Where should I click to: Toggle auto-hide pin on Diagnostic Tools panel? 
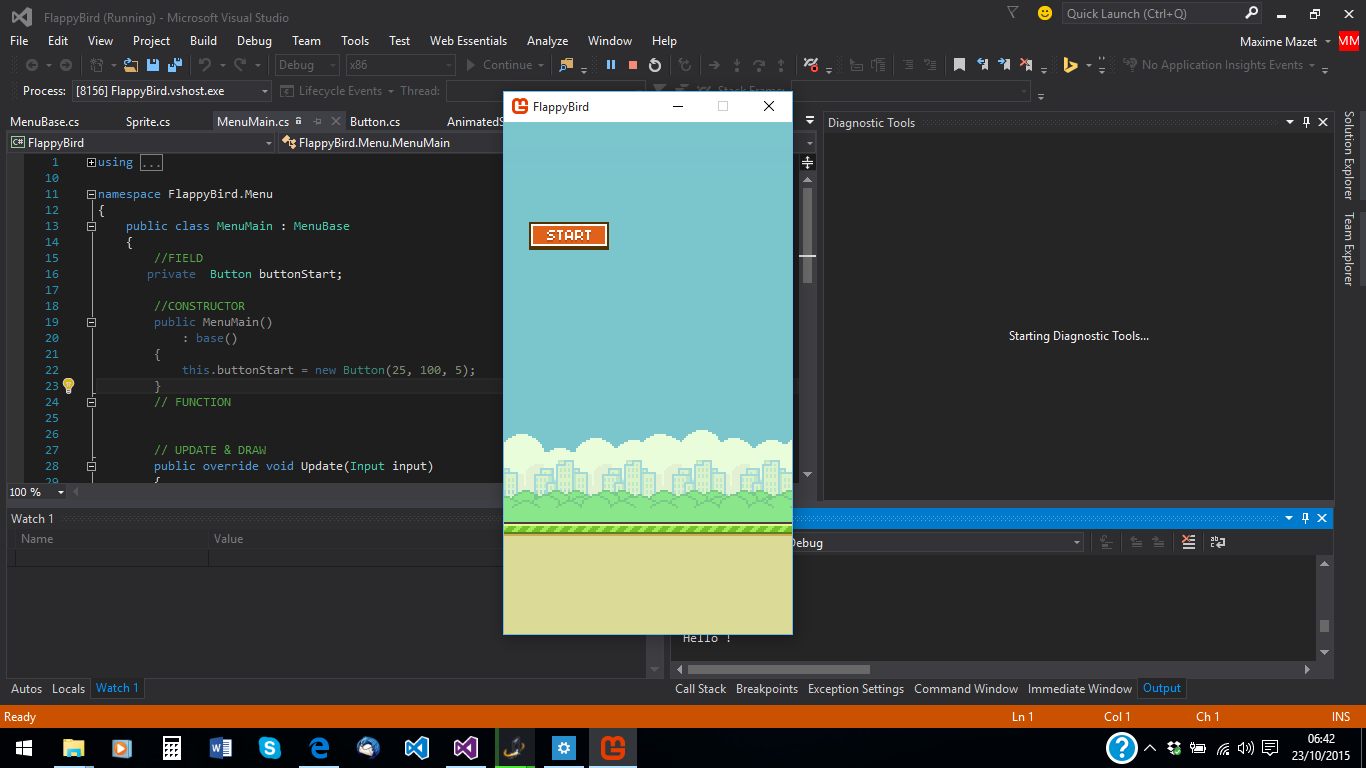coord(1304,122)
